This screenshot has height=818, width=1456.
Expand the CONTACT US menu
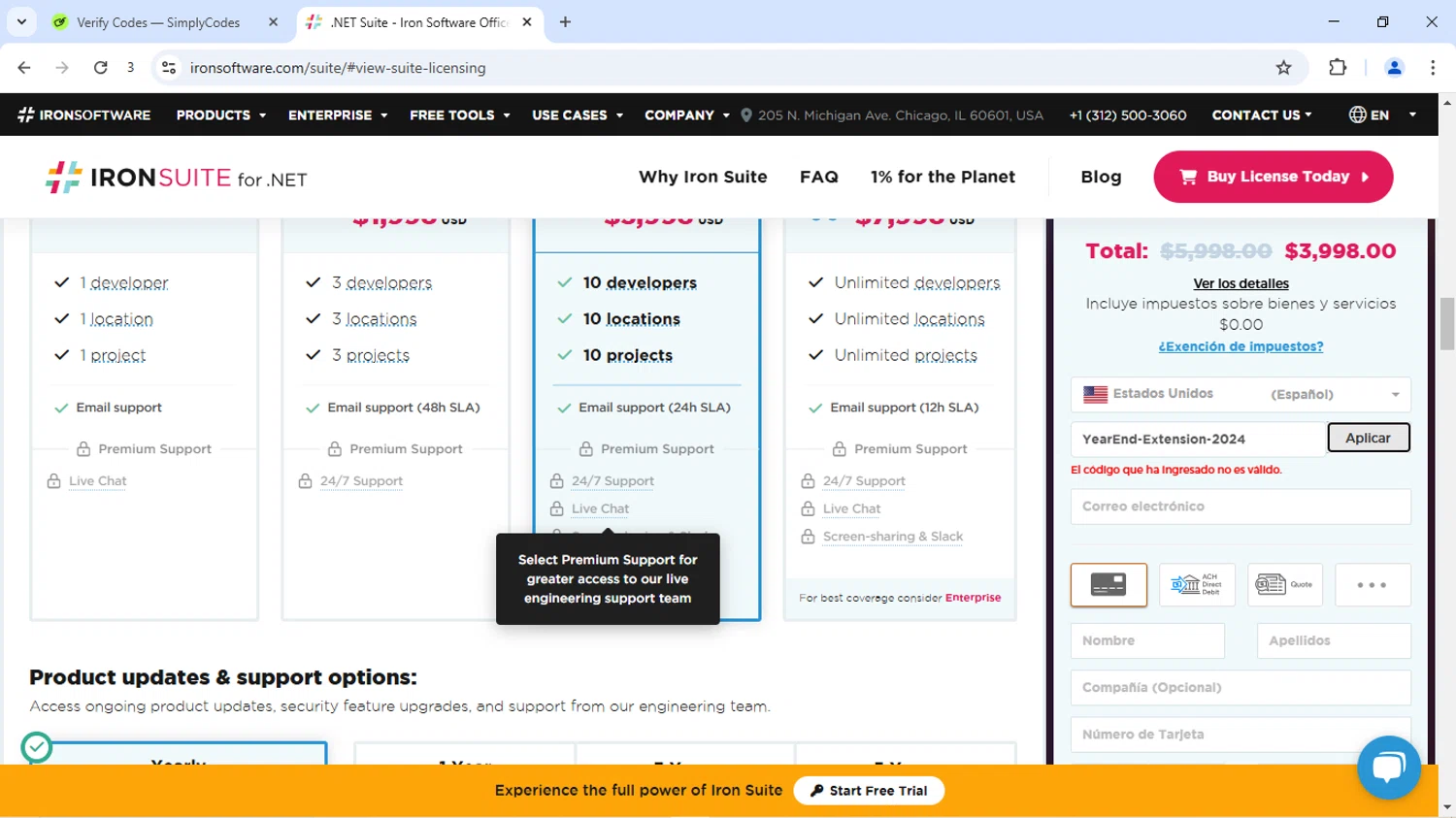pyautogui.click(x=1262, y=115)
